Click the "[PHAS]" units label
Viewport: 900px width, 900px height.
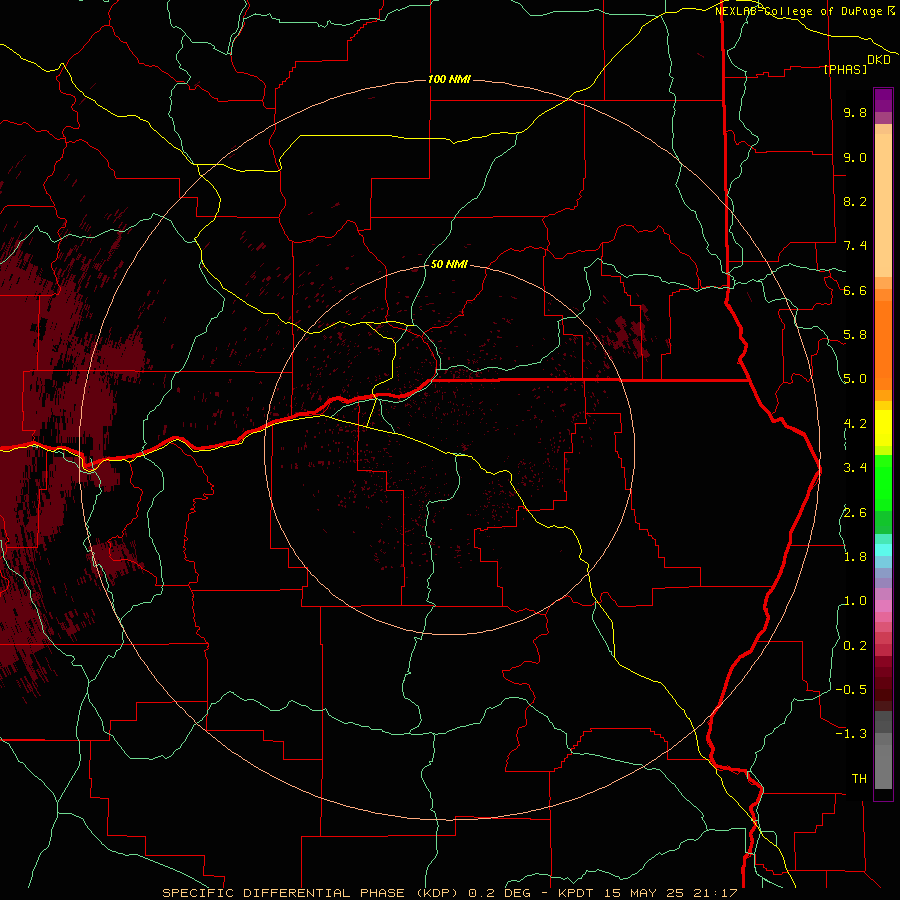coord(845,69)
